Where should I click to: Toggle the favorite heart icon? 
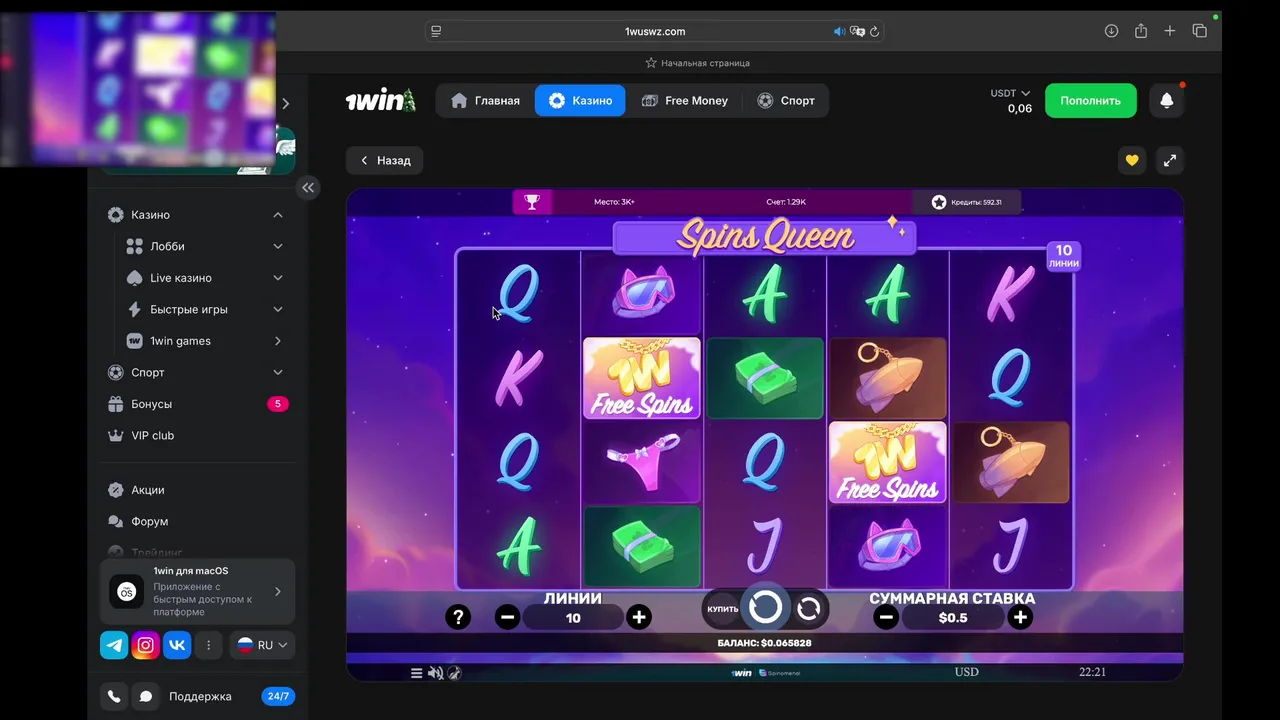click(1131, 160)
